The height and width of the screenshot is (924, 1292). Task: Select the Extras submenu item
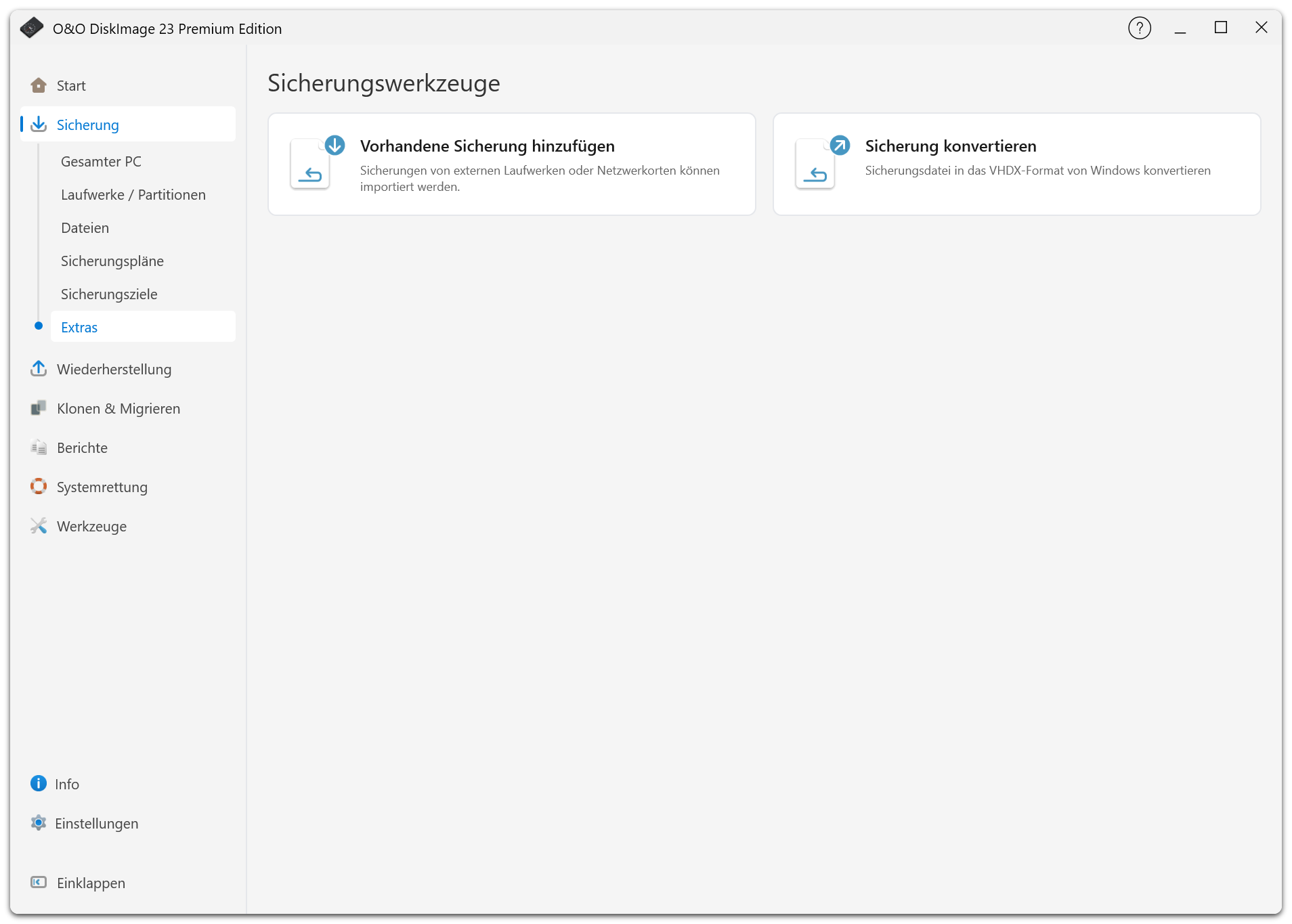143,327
